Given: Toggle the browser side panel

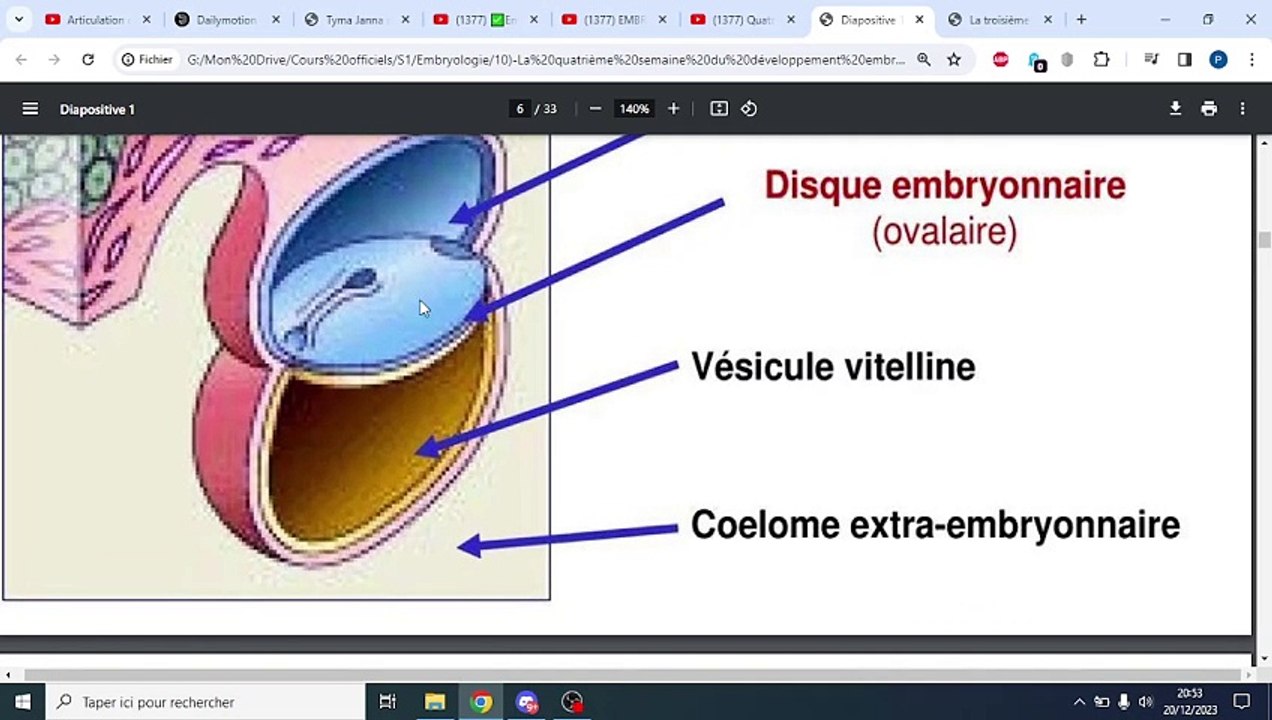Looking at the screenshot, I should pyautogui.click(x=1185, y=60).
